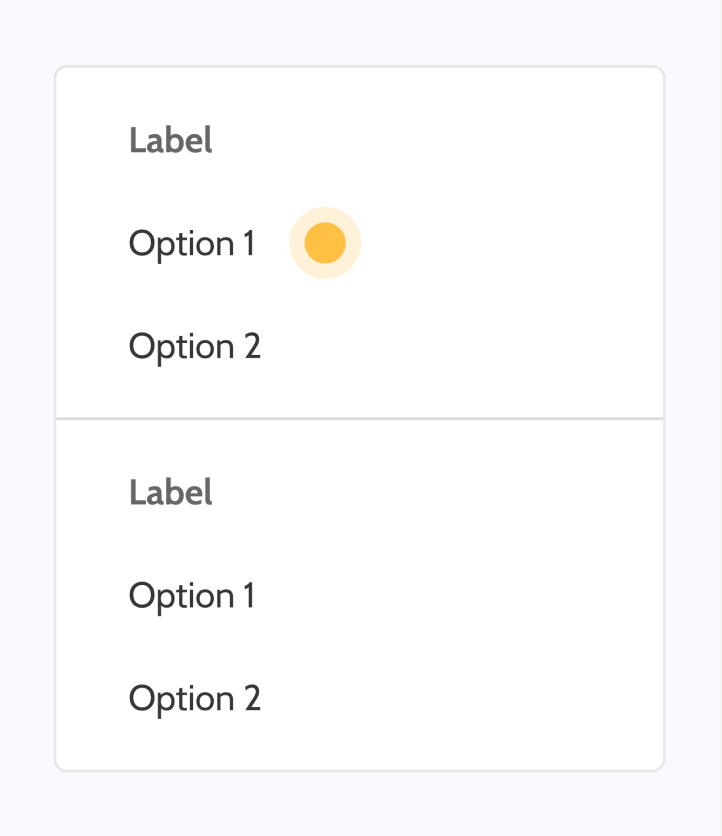Click the Label heading of the upper group
Image resolution: width=722 pixels, height=836 pixels.
(x=171, y=141)
